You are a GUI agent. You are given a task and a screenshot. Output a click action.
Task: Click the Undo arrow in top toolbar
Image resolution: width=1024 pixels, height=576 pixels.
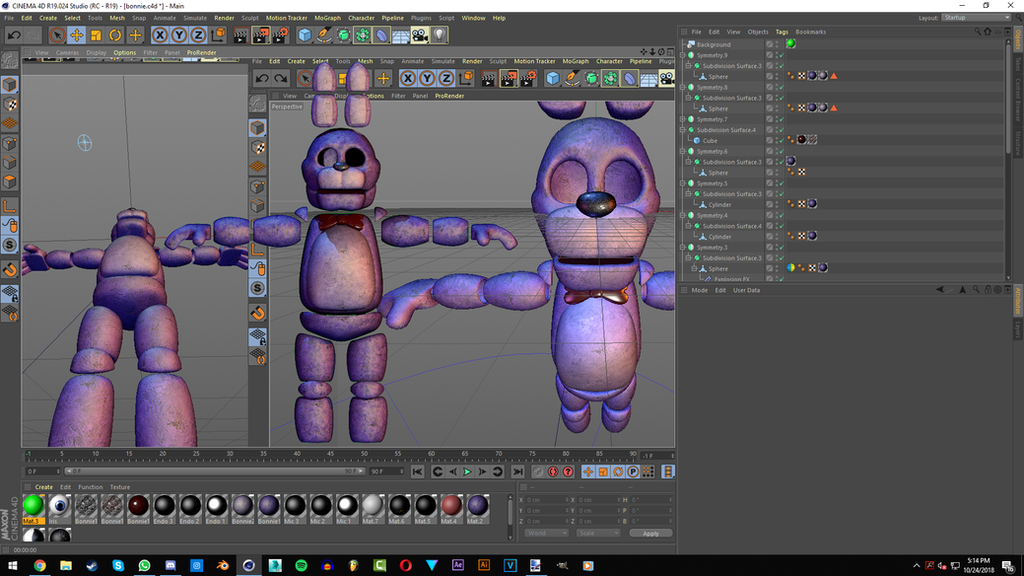click(x=14, y=35)
